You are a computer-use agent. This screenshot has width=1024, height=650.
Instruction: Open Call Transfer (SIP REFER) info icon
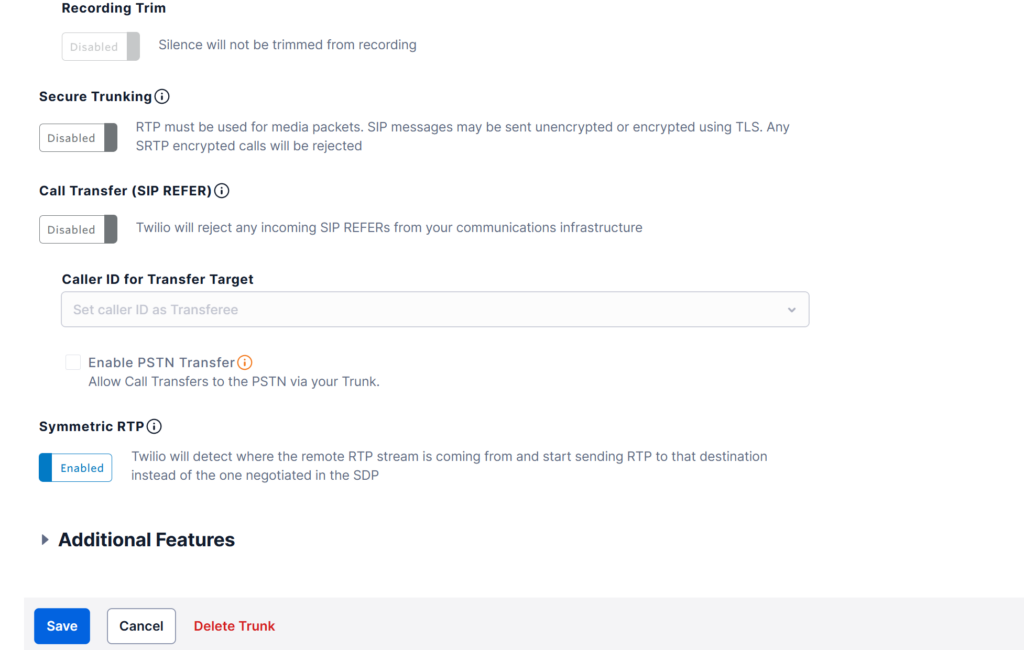221,191
